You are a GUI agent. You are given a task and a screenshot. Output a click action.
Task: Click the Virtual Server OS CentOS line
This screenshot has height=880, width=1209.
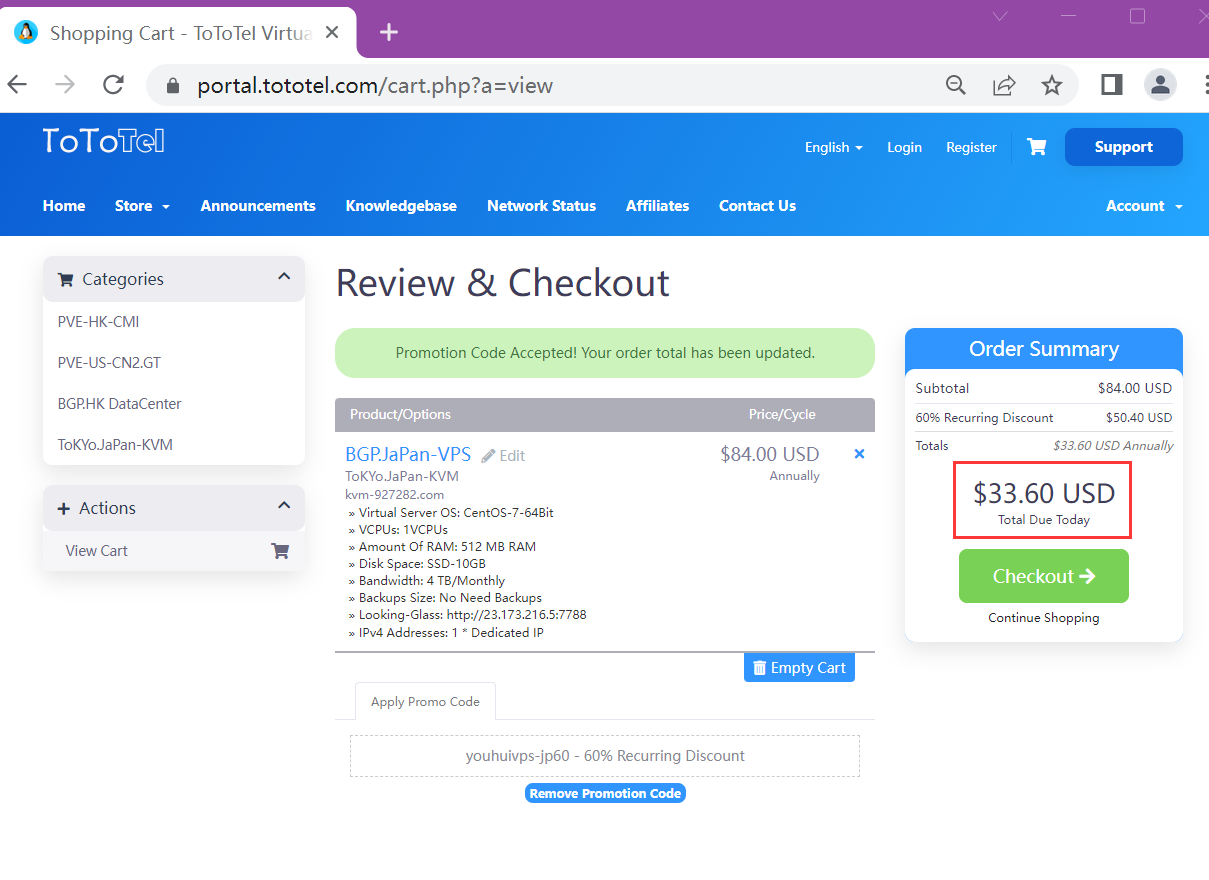point(450,512)
